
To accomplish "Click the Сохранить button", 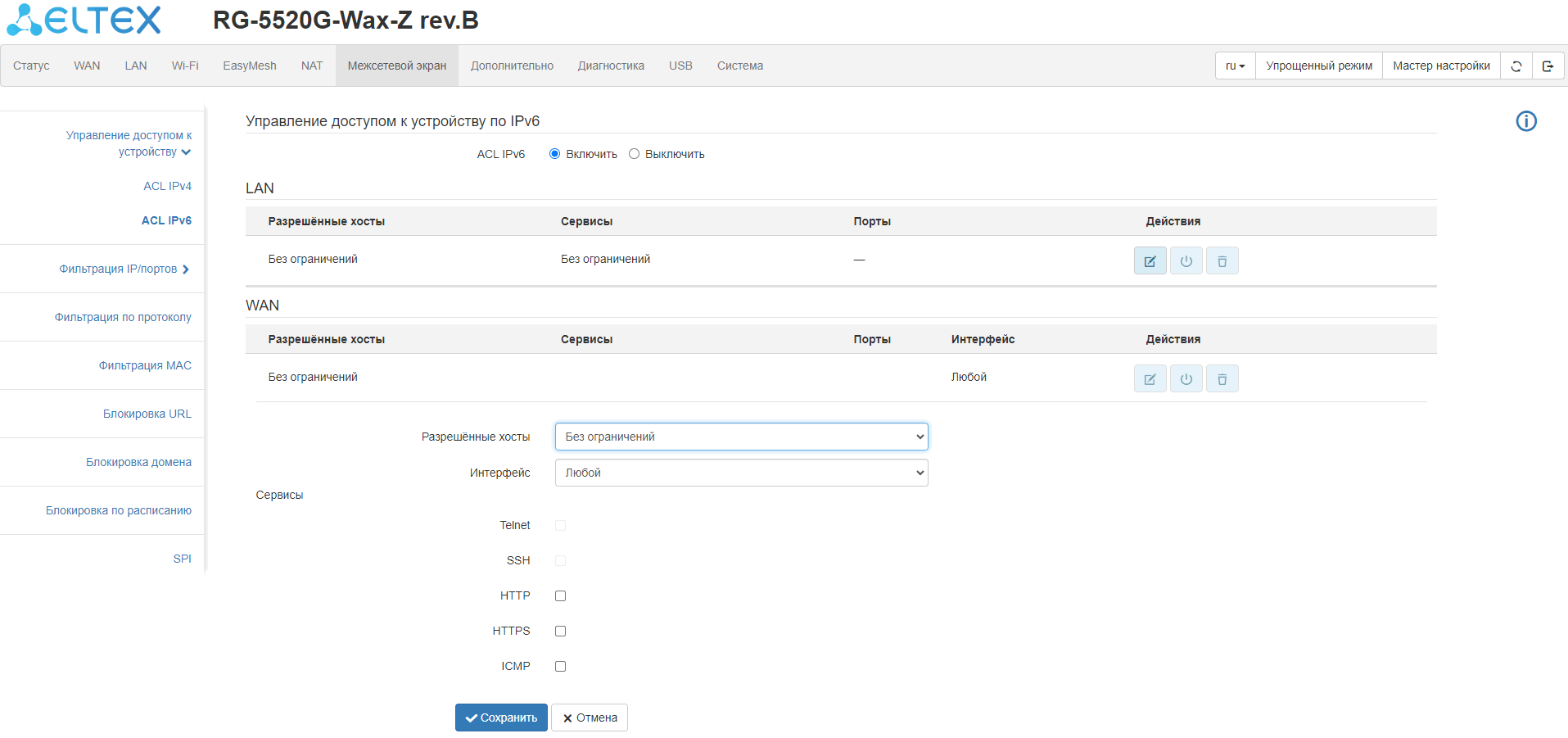I will (x=501, y=718).
